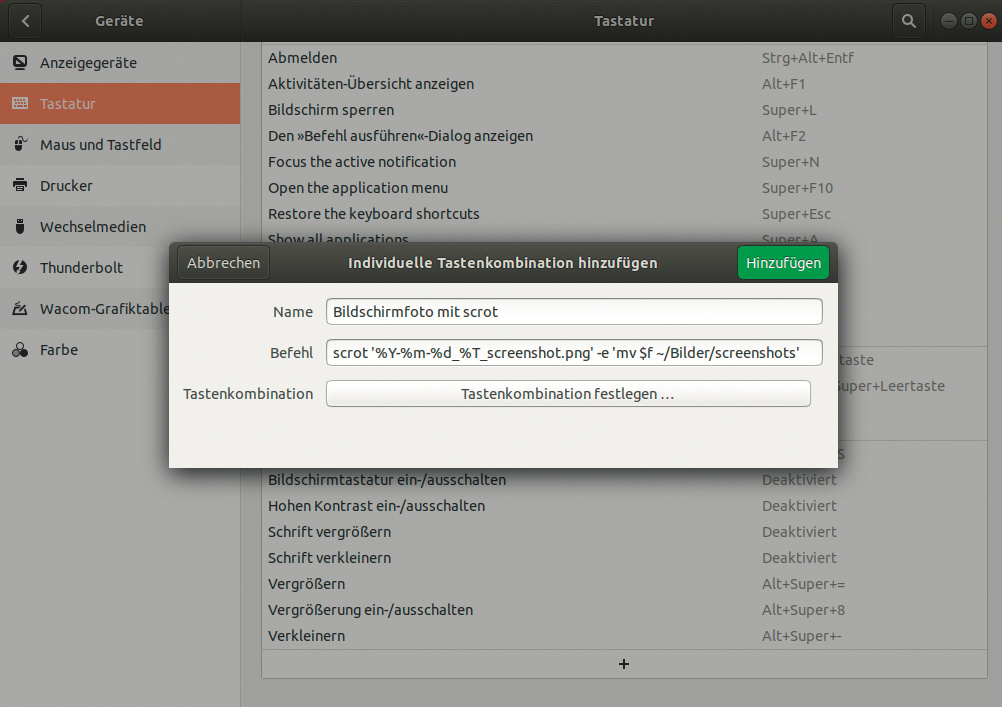Cancel the dialog with Abbrechen
The height and width of the screenshot is (707, 1002).
pyautogui.click(x=224, y=263)
